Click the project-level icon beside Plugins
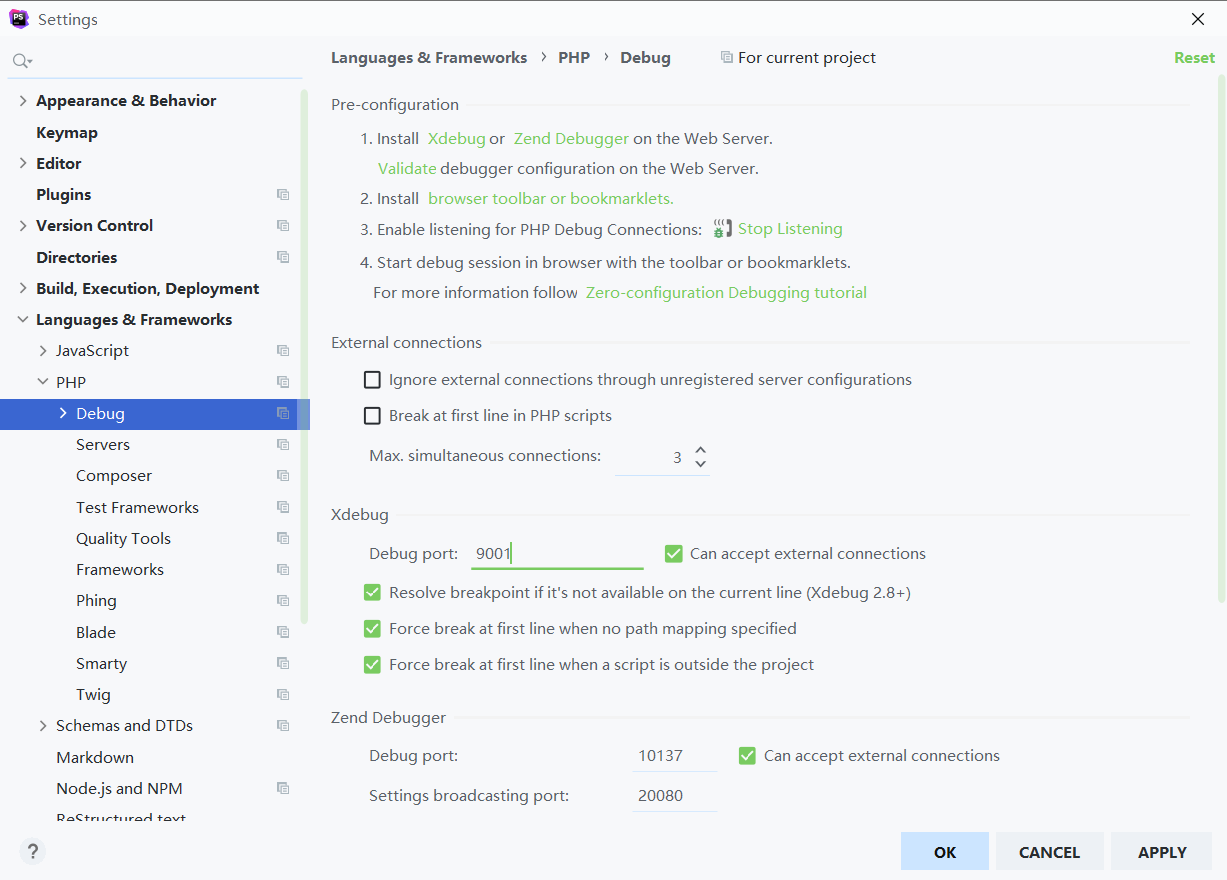This screenshot has width=1227, height=880. click(283, 195)
